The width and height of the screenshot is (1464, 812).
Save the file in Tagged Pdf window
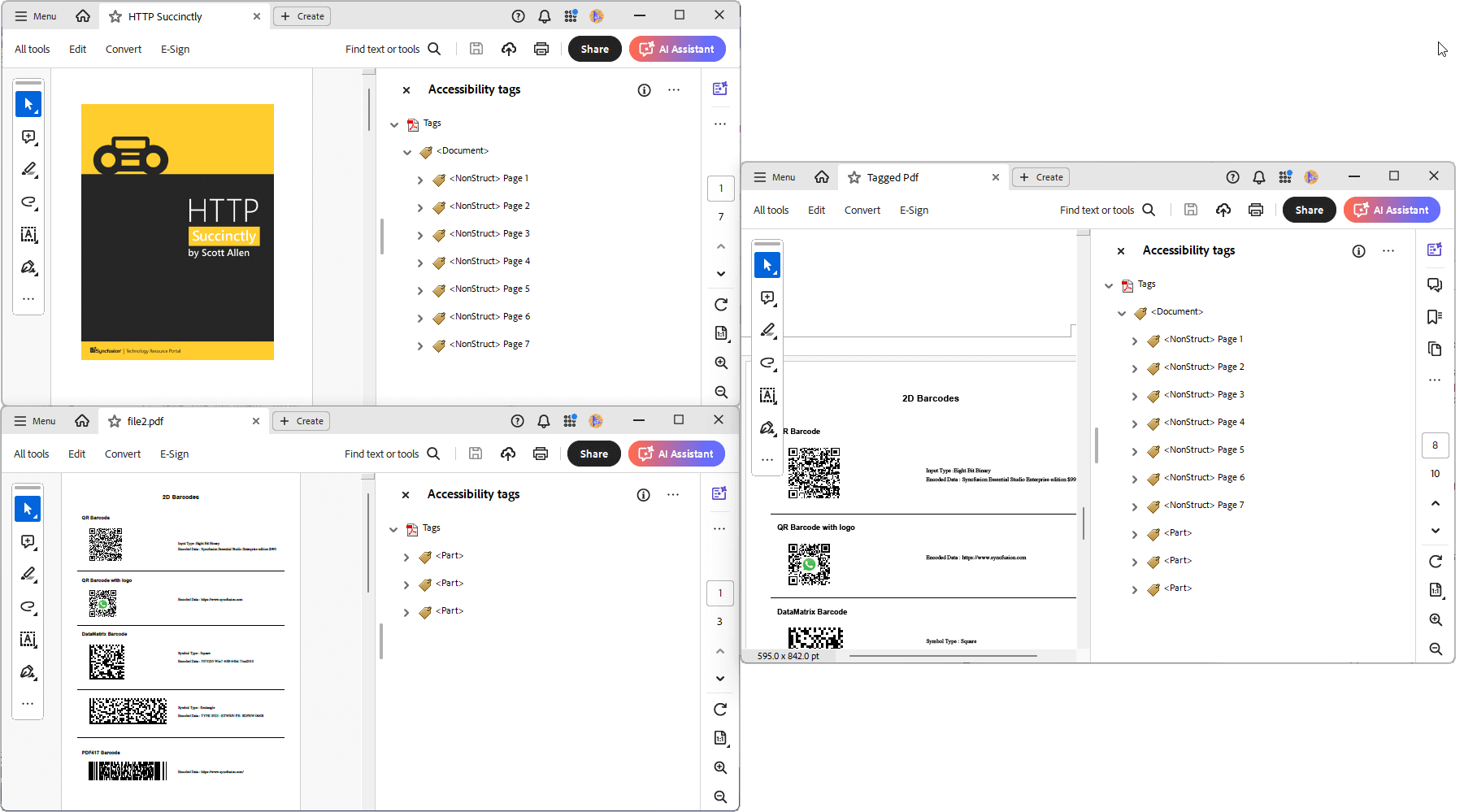pos(1191,210)
